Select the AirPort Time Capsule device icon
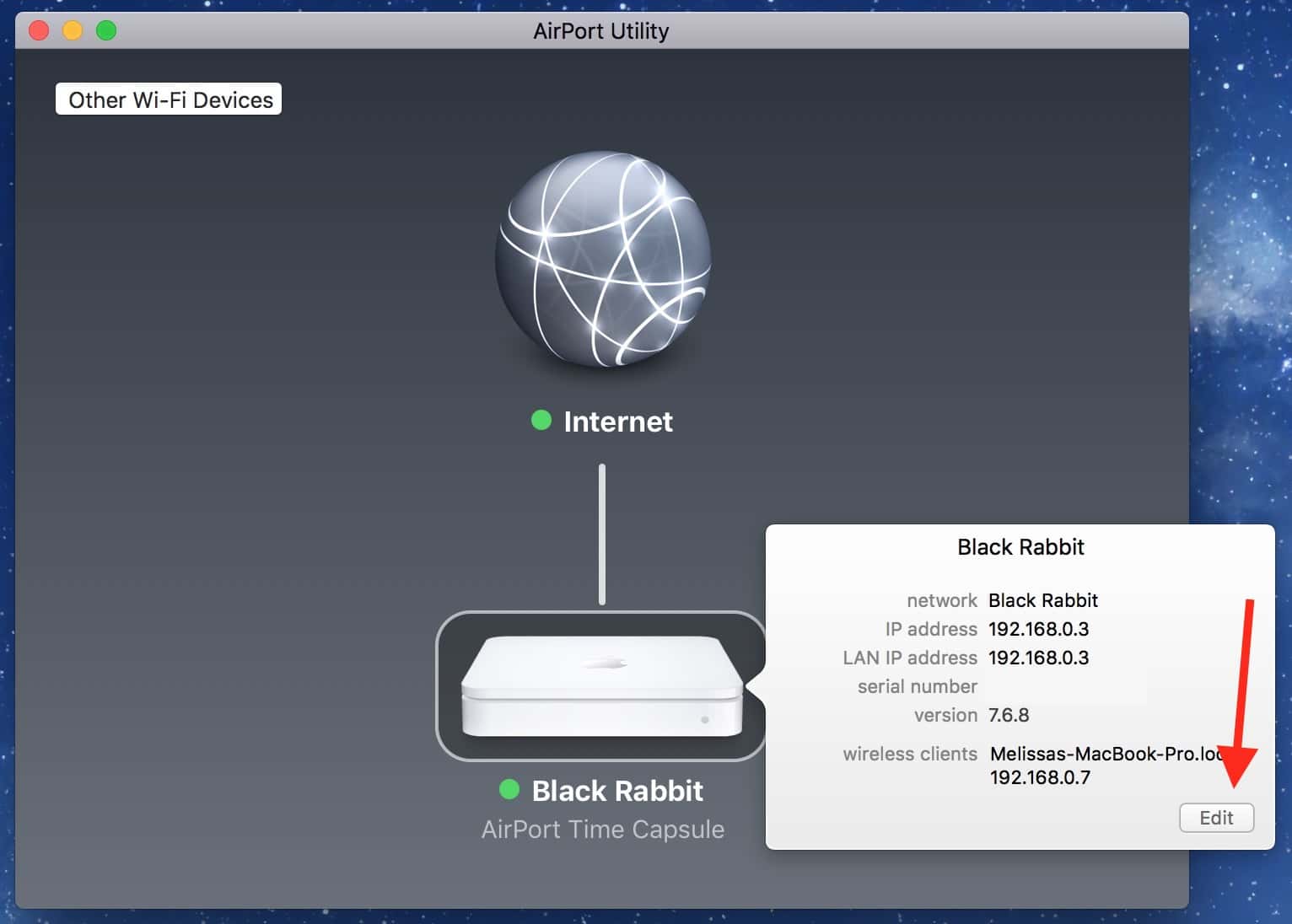Screen dimensions: 1292x924 click(x=601, y=685)
